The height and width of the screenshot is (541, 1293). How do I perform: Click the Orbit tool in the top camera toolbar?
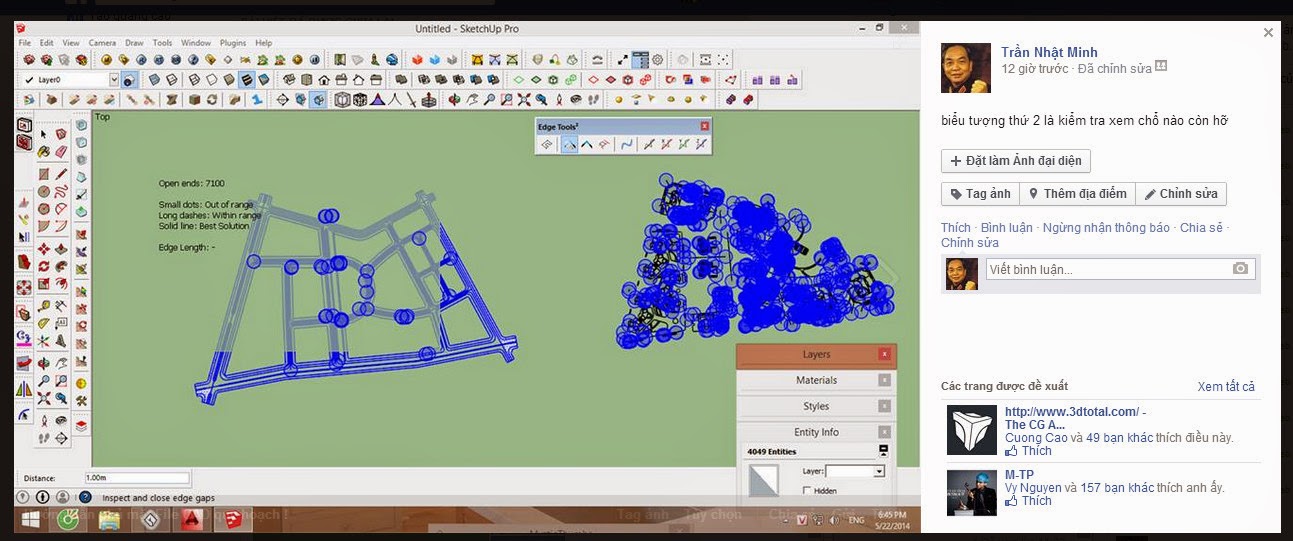pyautogui.click(x=455, y=99)
